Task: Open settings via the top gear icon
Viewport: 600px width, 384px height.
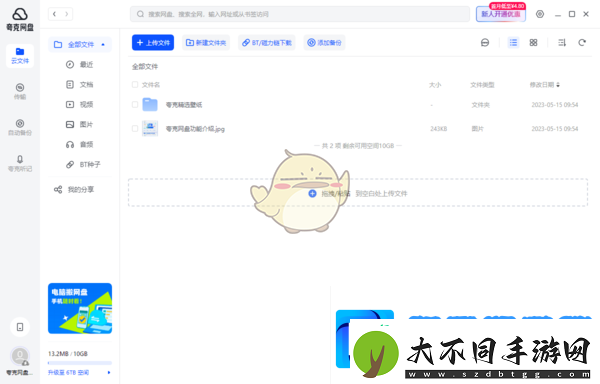Action: point(540,14)
